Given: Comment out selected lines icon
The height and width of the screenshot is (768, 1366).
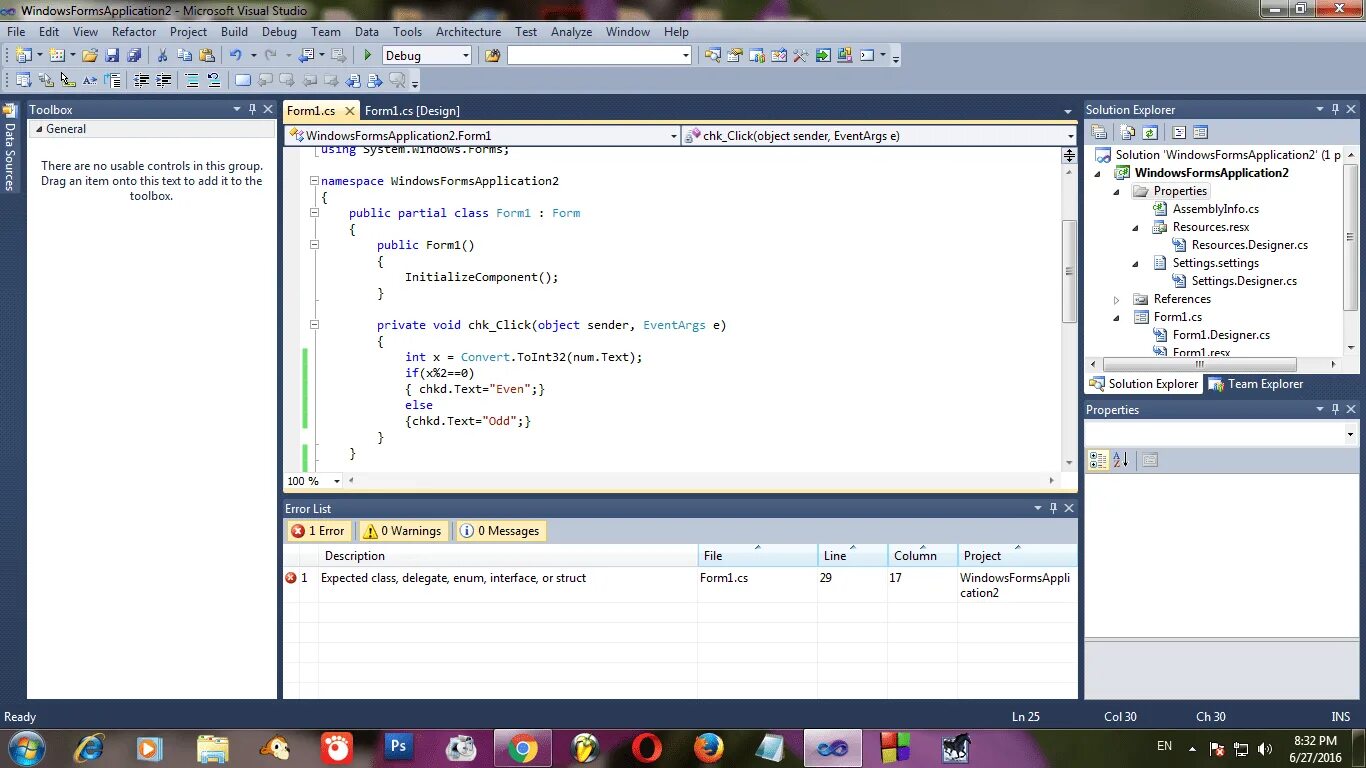Looking at the screenshot, I should pyautogui.click(x=192, y=81).
